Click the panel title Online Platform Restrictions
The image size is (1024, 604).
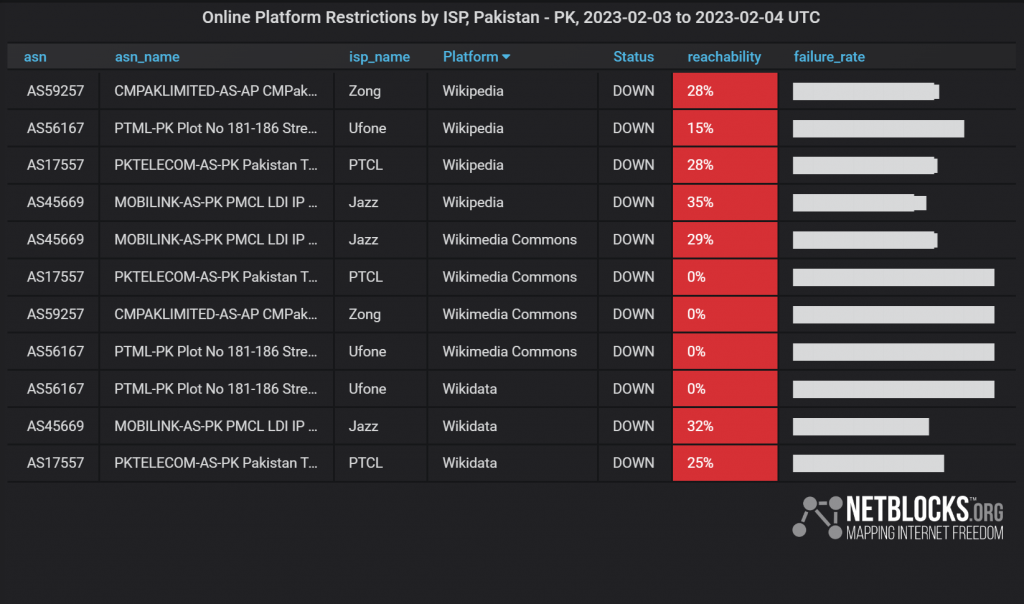click(x=511, y=18)
